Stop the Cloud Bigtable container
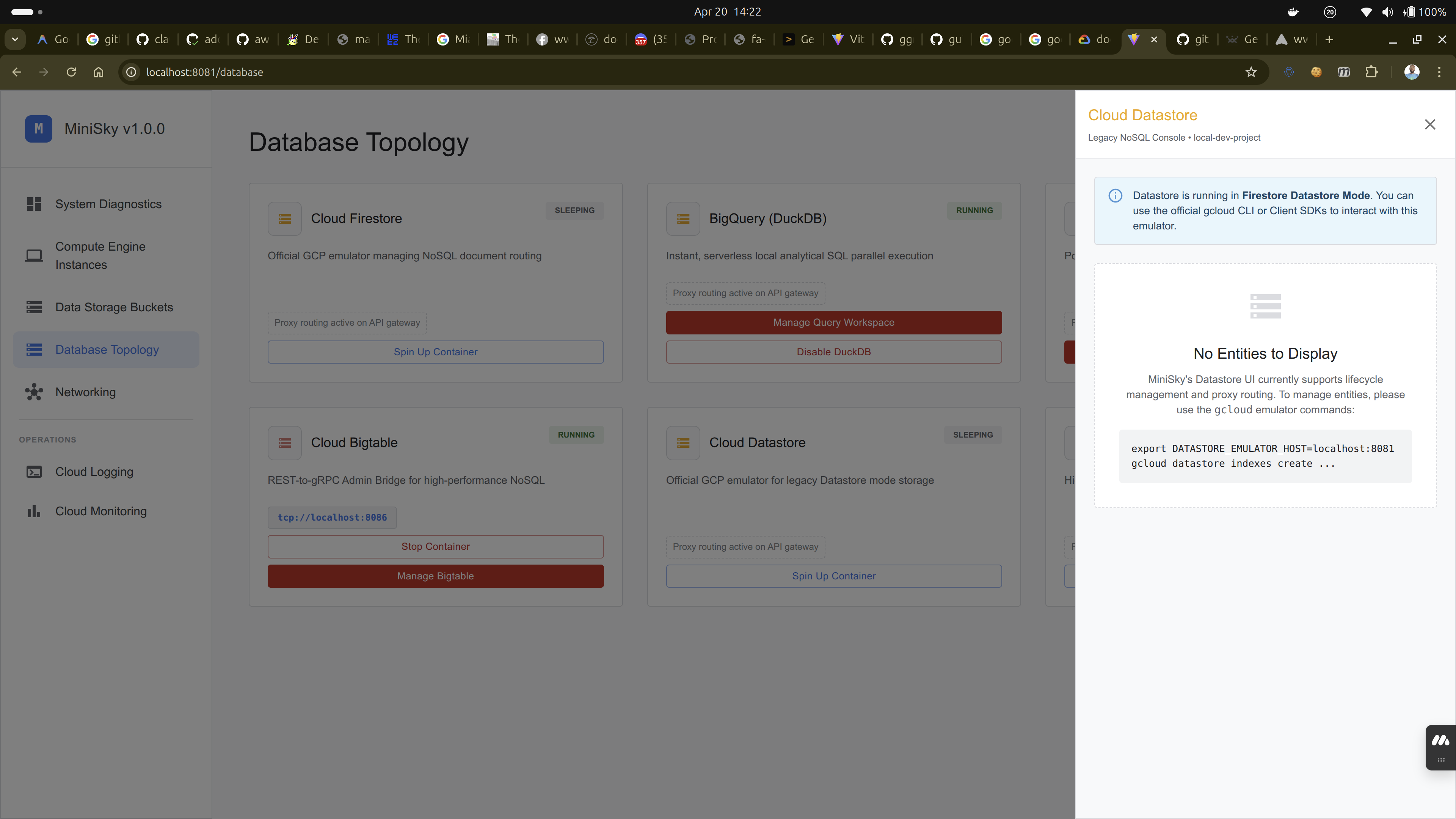 [x=435, y=546]
